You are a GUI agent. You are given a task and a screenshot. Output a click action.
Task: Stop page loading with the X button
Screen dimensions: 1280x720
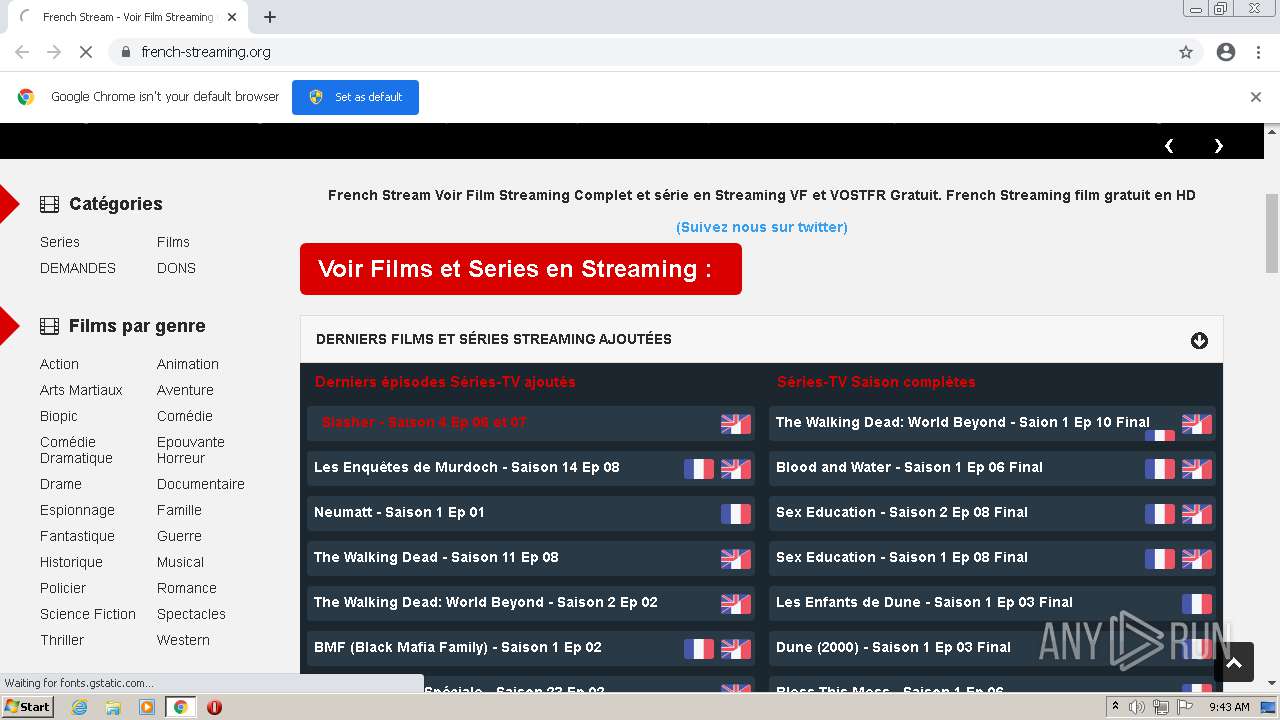pyautogui.click(x=86, y=52)
